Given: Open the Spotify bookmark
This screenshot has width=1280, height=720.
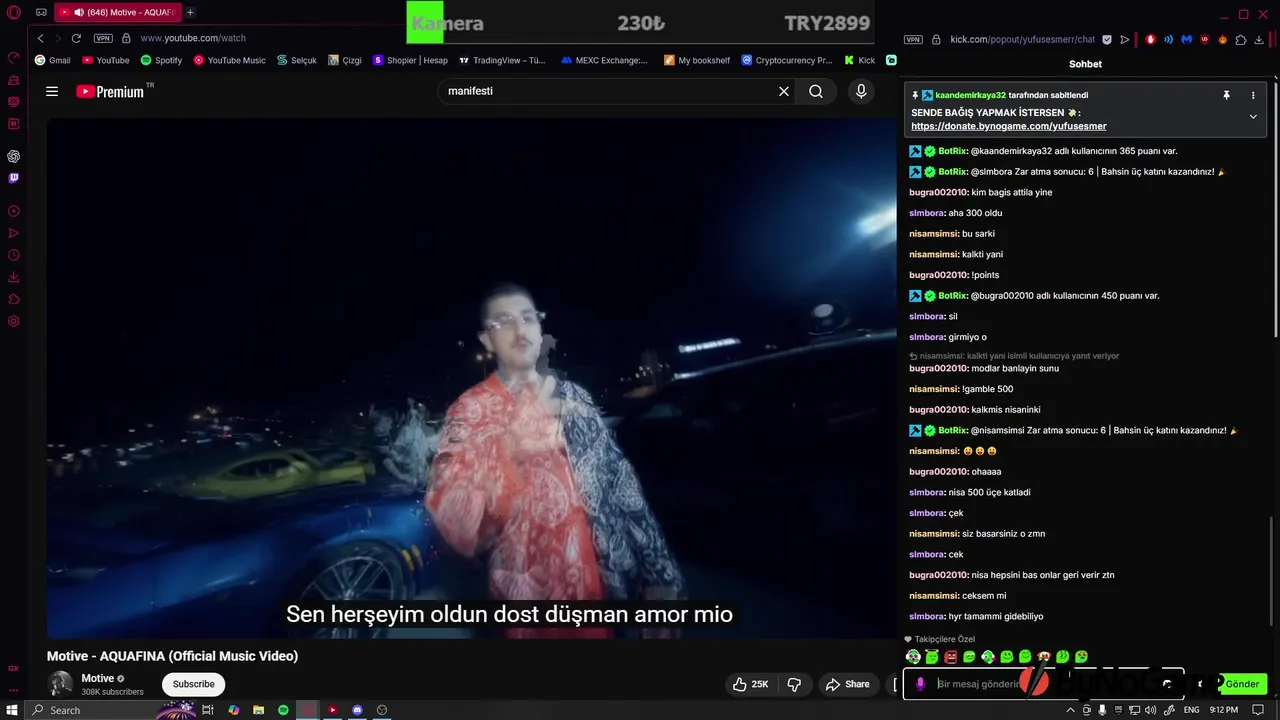Looking at the screenshot, I should tap(161, 60).
